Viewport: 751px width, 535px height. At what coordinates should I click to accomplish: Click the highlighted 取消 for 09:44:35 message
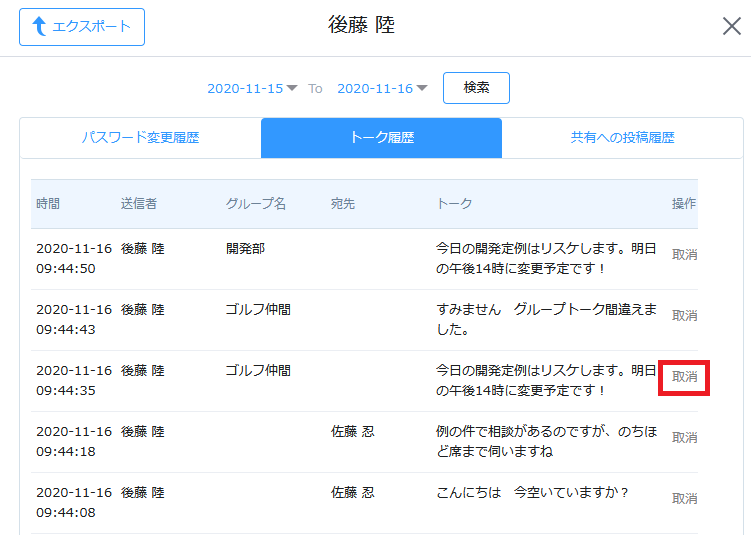(x=684, y=377)
